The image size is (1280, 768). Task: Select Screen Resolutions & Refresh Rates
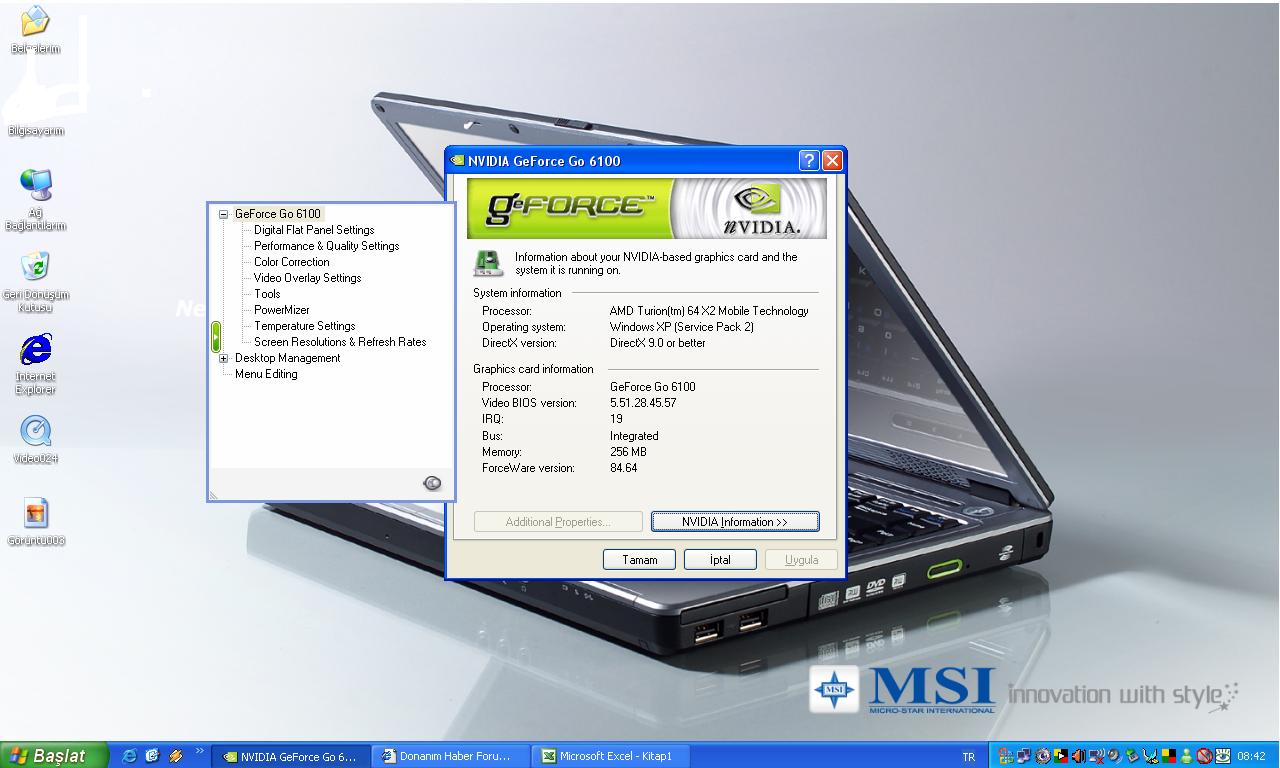point(340,342)
